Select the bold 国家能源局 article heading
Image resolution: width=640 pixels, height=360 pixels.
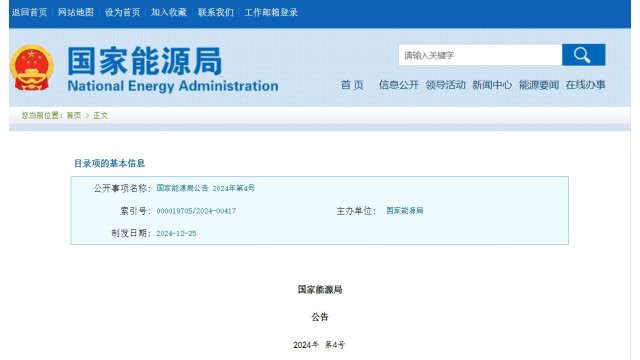tap(320, 290)
